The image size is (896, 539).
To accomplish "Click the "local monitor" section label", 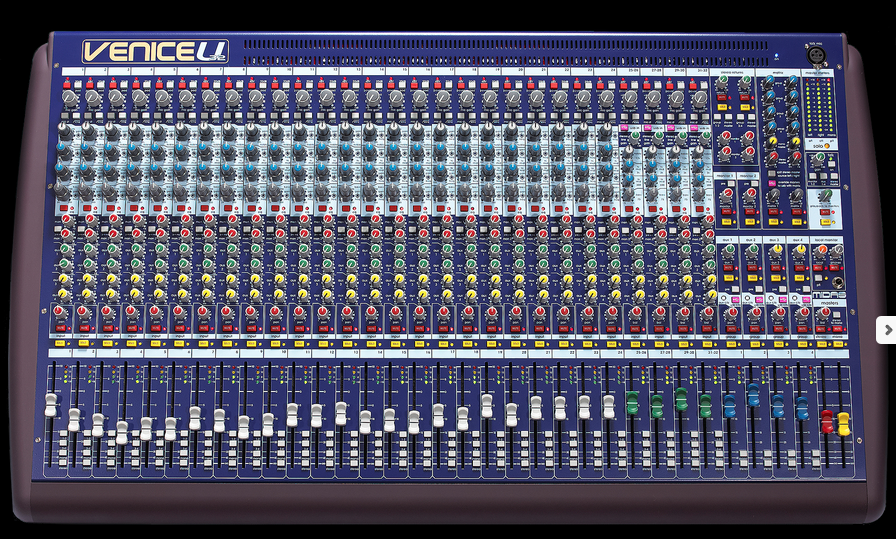I will [828, 239].
